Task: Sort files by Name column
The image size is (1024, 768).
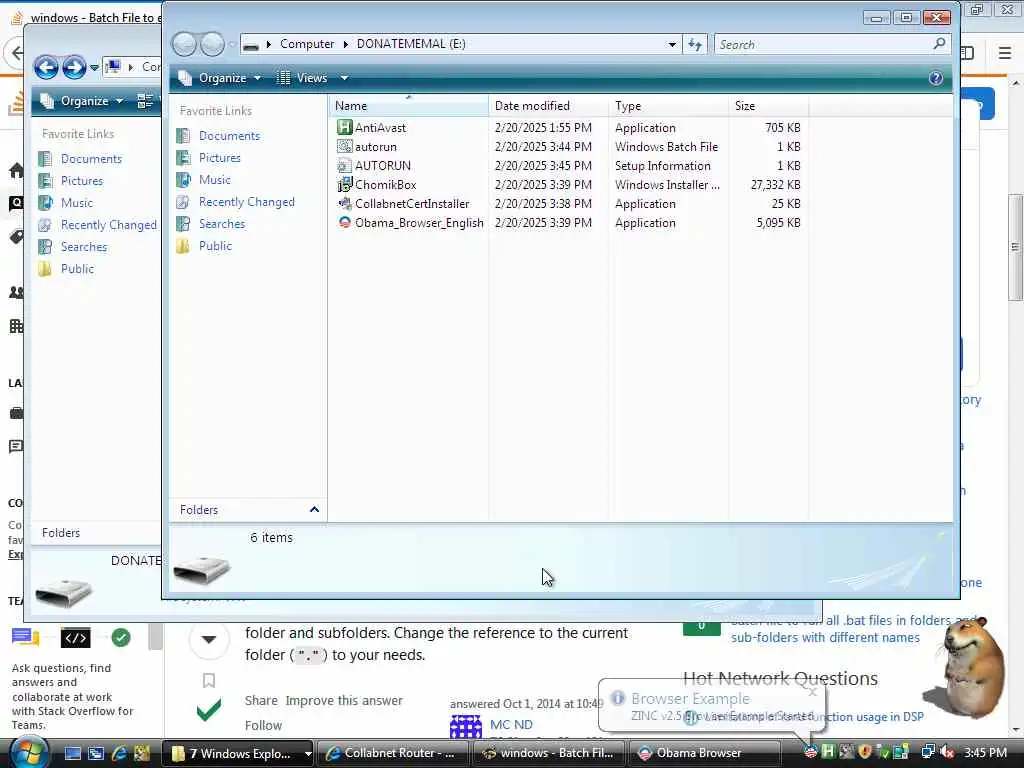Action: pos(408,106)
